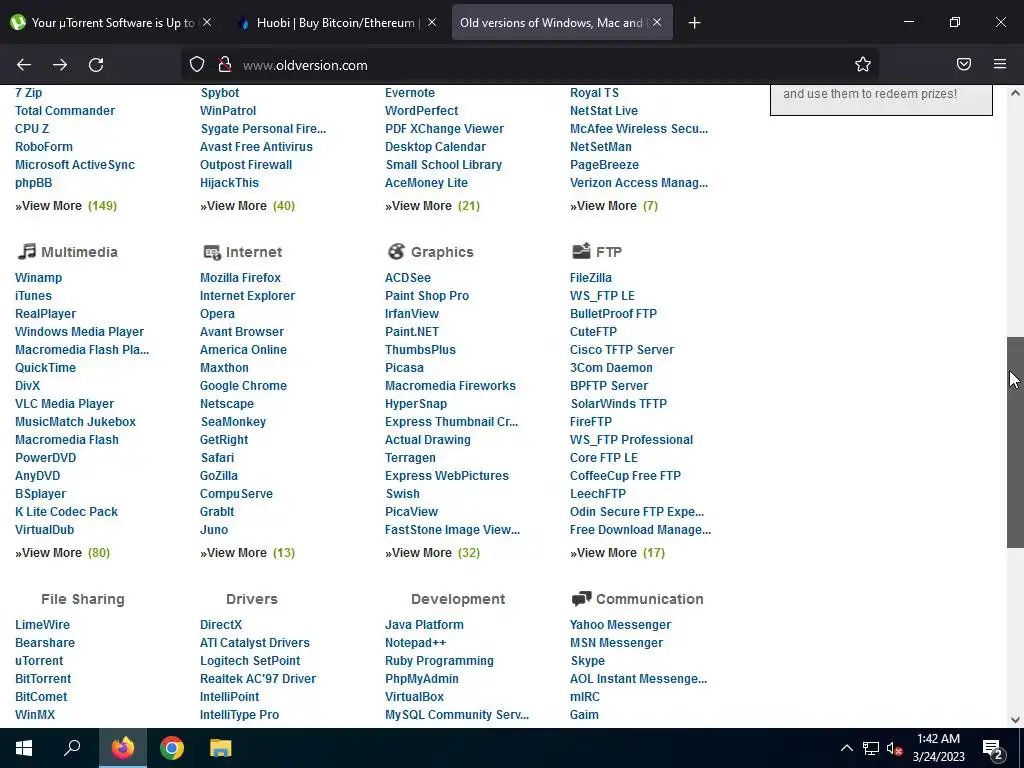The width and height of the screenshot is (1024, 768).
Task: Open the Mozilla Firefox link
Action: pyautogui.click(x=240, y=278)
